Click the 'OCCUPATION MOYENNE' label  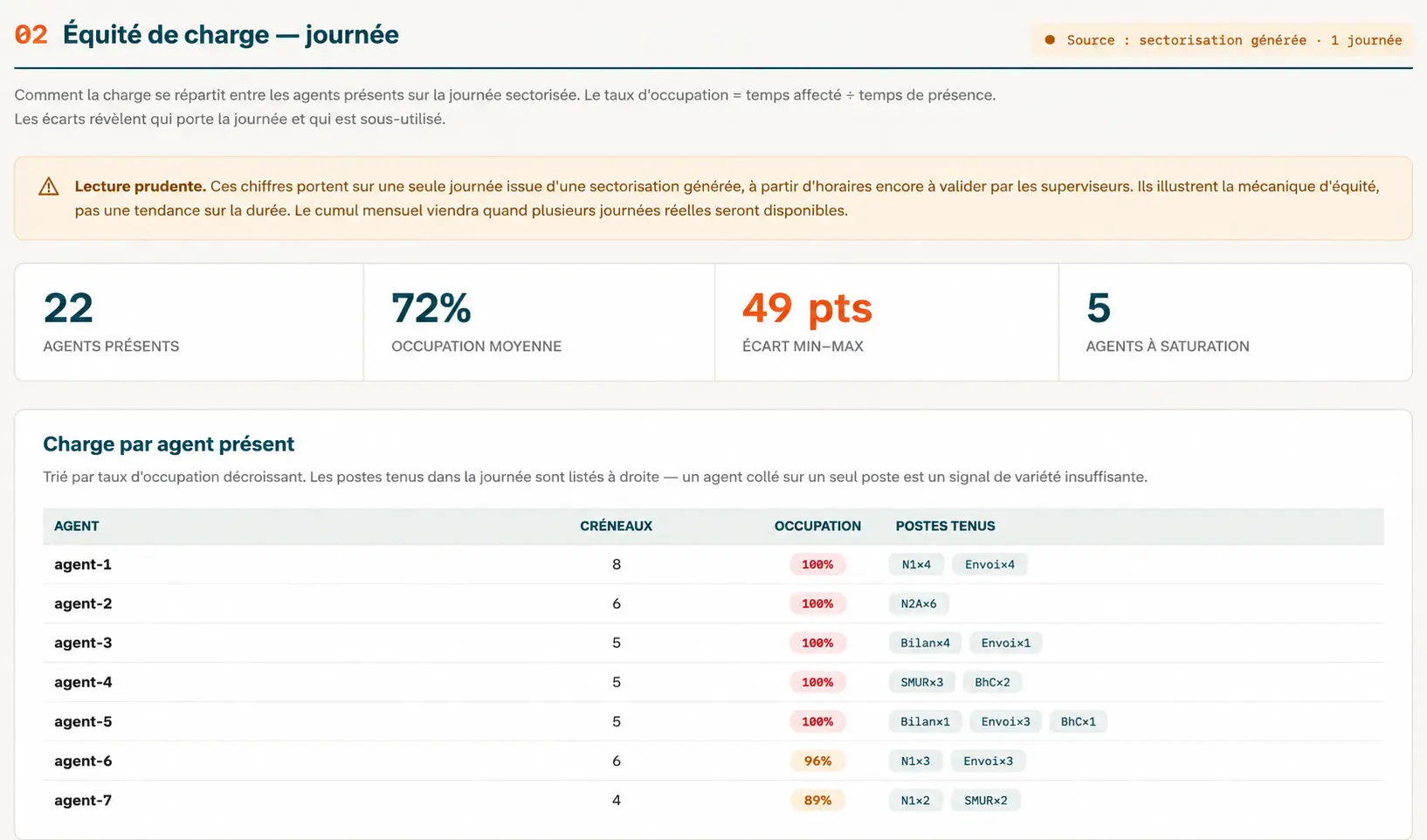pyautogui.click(x=476, y=347)
